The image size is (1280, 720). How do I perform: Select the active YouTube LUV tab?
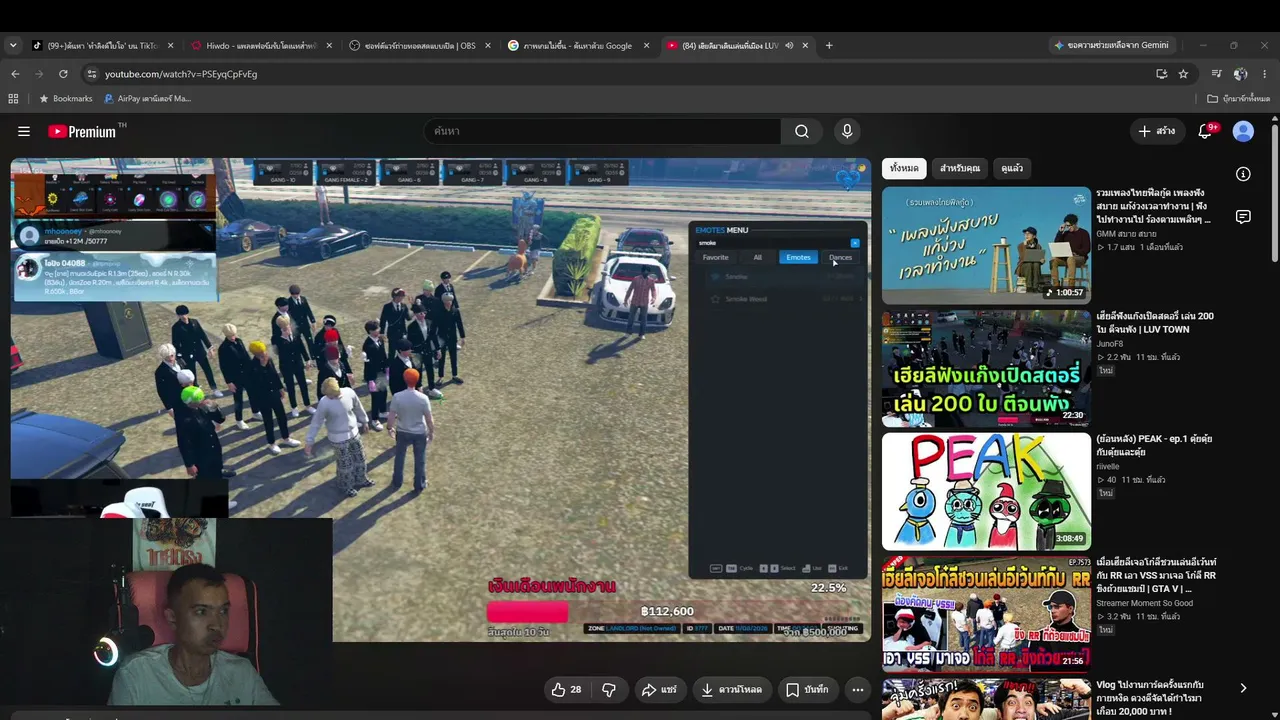738,45
